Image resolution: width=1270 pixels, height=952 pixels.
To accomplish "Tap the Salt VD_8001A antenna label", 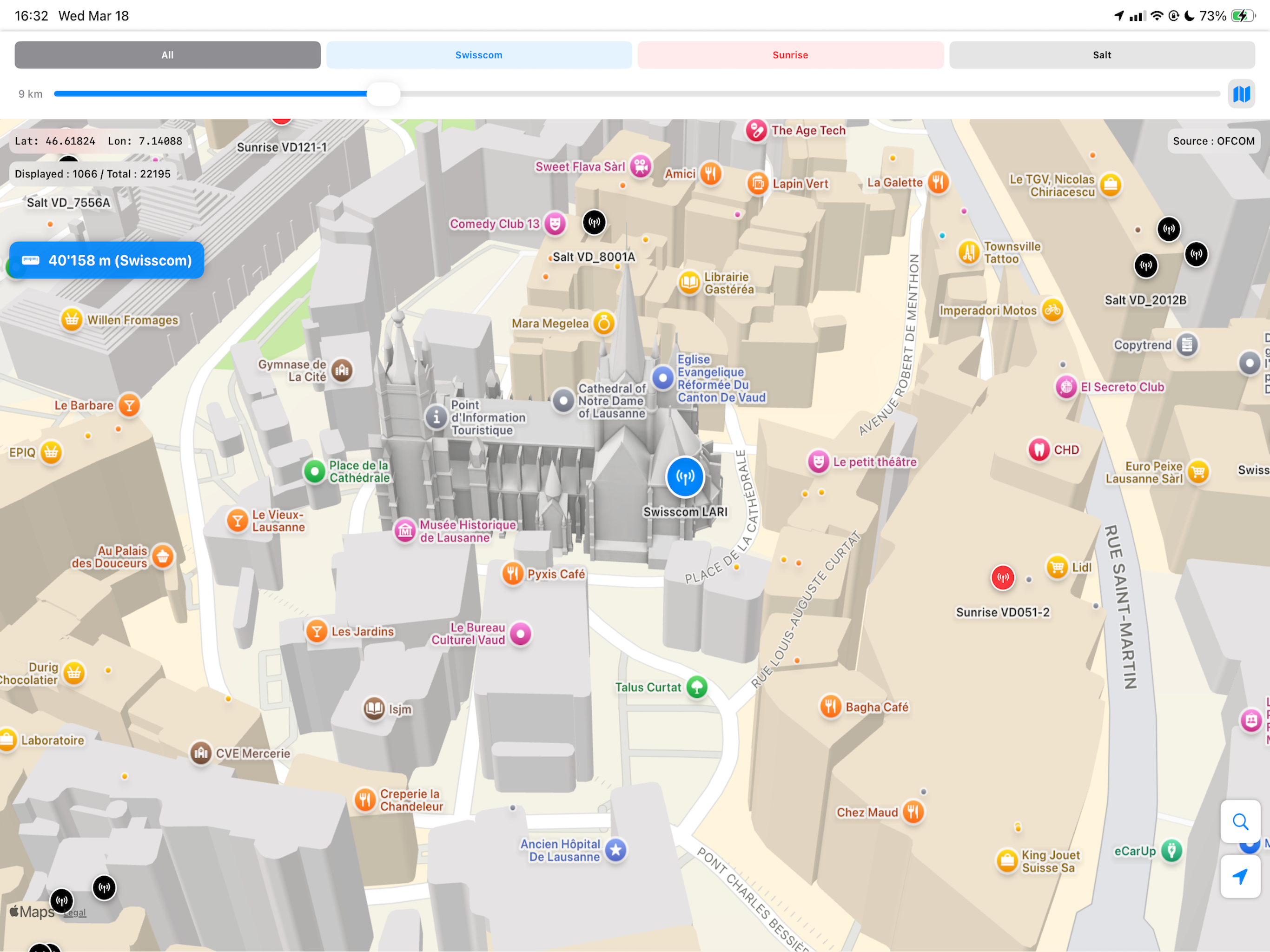I will 594,257.
